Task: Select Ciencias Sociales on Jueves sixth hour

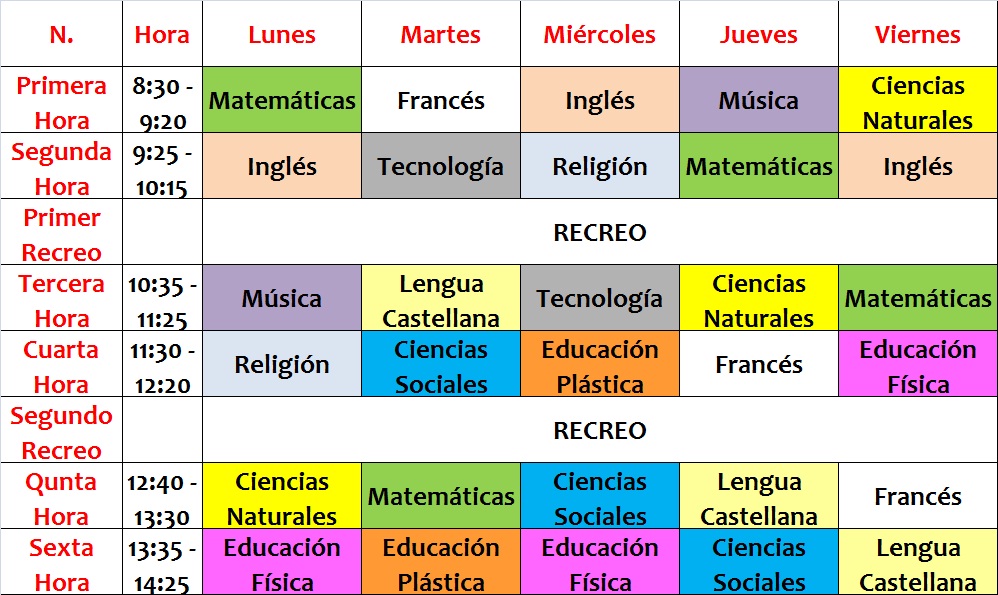Action: click(759, 563)
